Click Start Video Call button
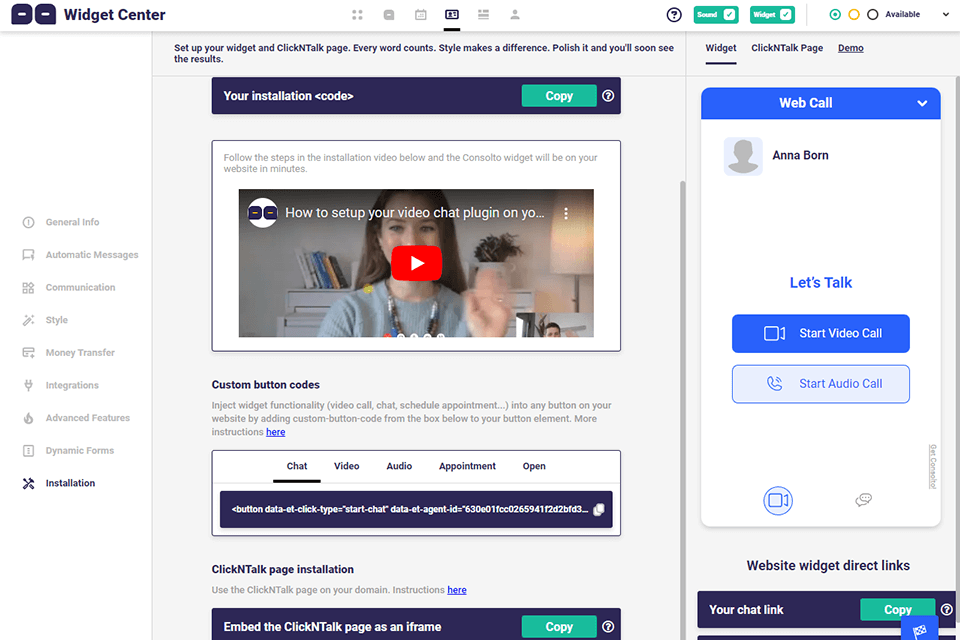960x640 pixels. 820,334
